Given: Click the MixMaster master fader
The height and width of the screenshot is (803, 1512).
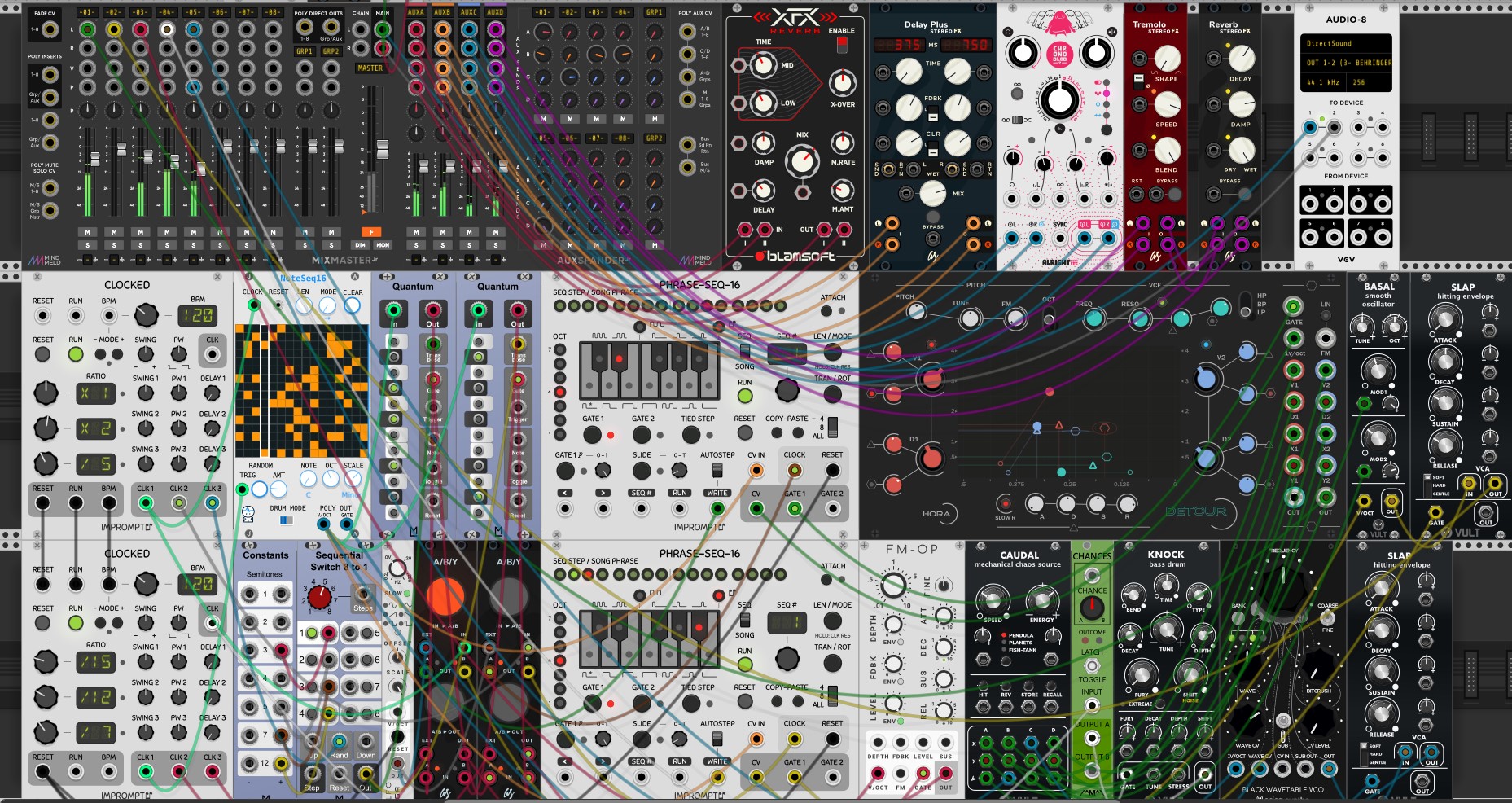Looking at the screenshot, I should click(x=381, y=149).
